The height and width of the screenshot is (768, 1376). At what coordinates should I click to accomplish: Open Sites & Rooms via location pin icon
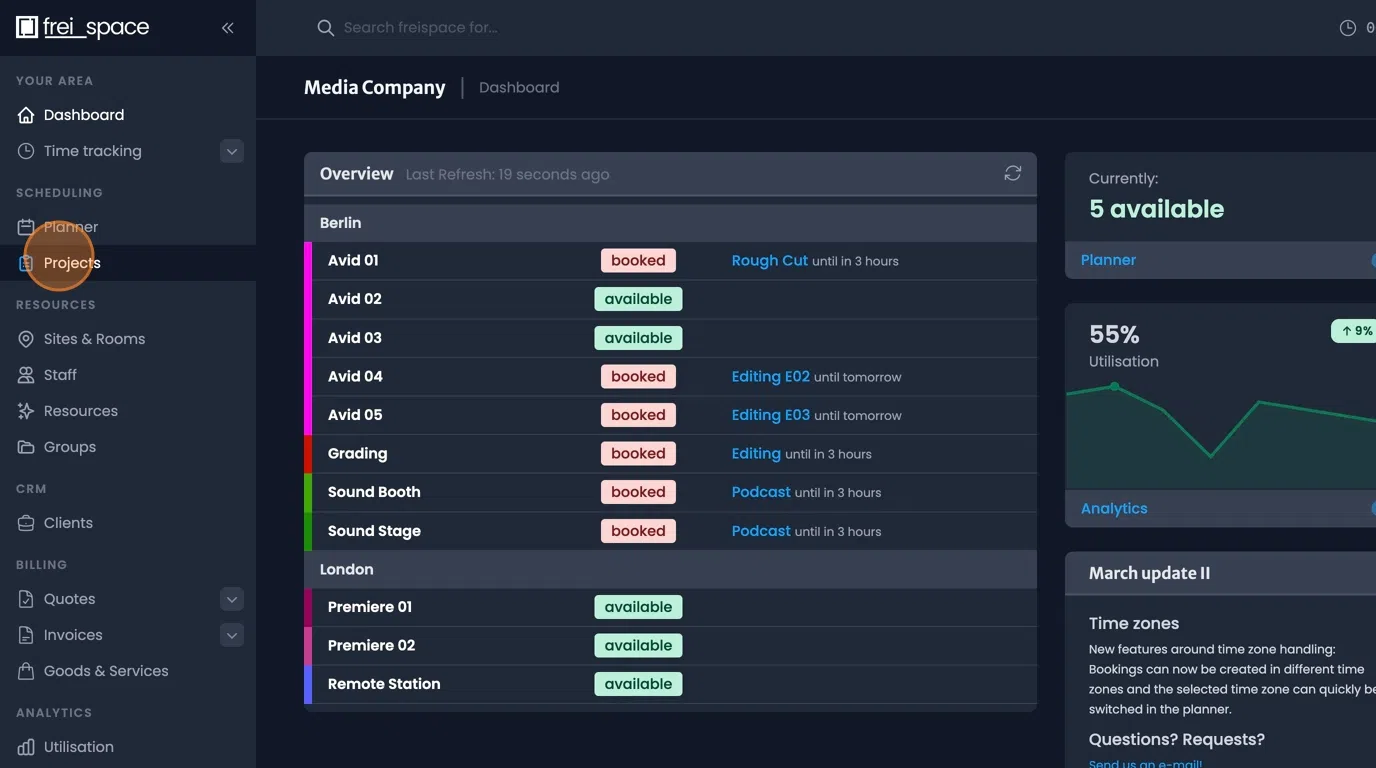26,339
